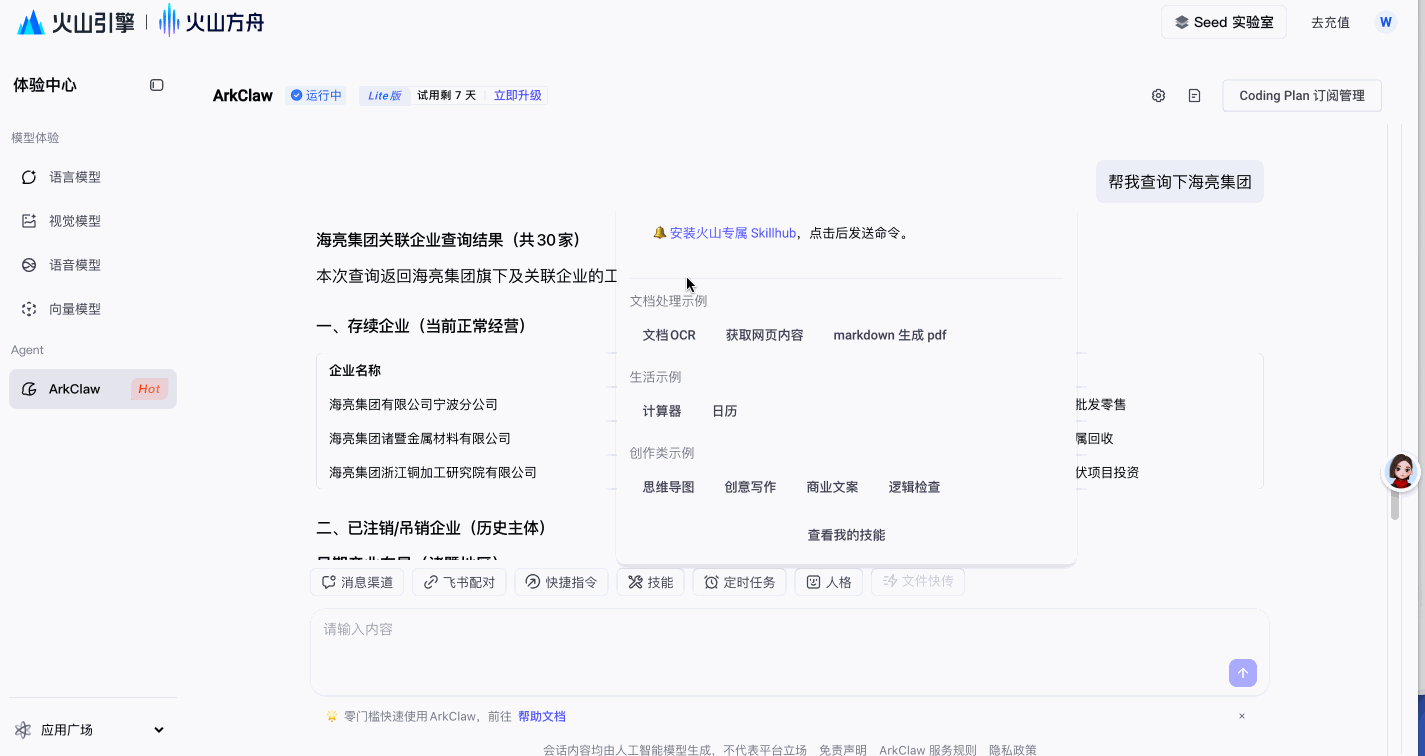The width and height of the screenshot is (1425, 756).
Task: Select ArkClaw agent in sidebar
Action: pos(93,389)
